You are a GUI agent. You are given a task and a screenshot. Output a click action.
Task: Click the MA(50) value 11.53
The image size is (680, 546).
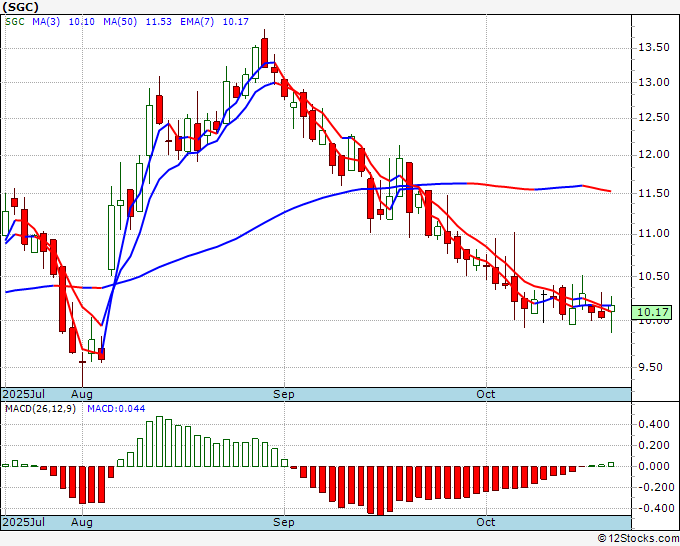(158, 22)
